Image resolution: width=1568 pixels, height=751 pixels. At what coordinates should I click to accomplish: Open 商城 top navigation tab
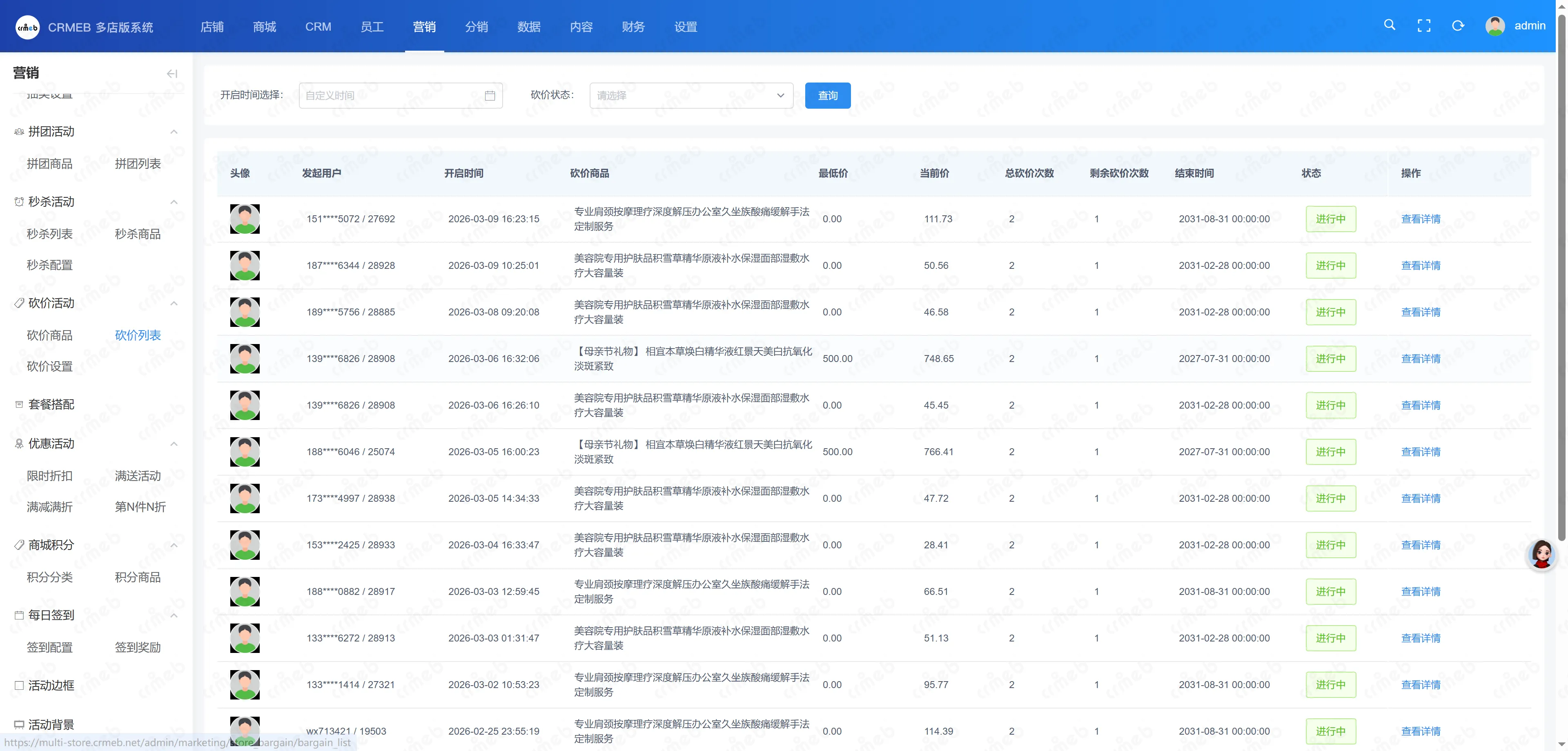click(x=264, y=27)
